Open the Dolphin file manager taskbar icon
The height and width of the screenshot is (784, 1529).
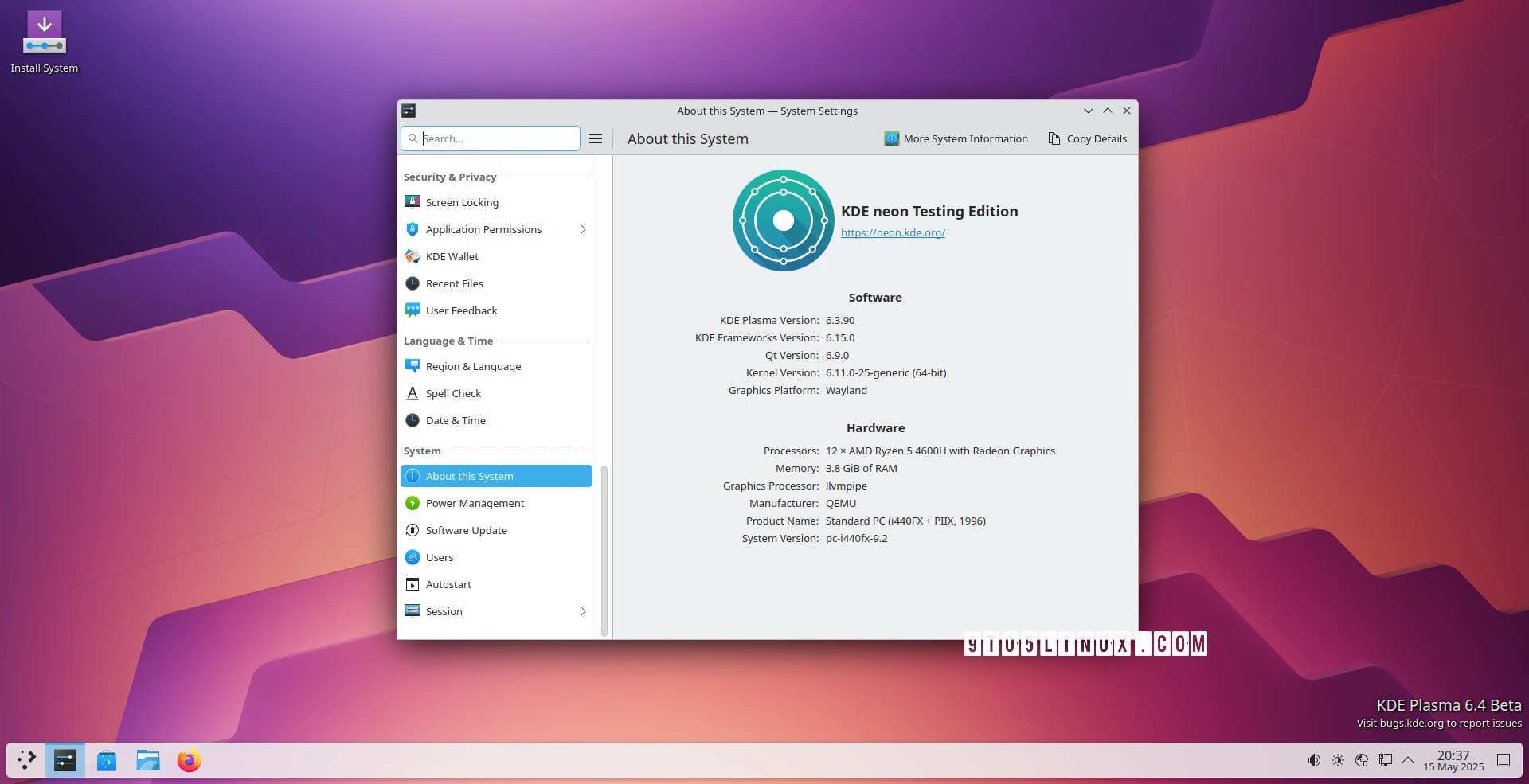pos(148,761)
